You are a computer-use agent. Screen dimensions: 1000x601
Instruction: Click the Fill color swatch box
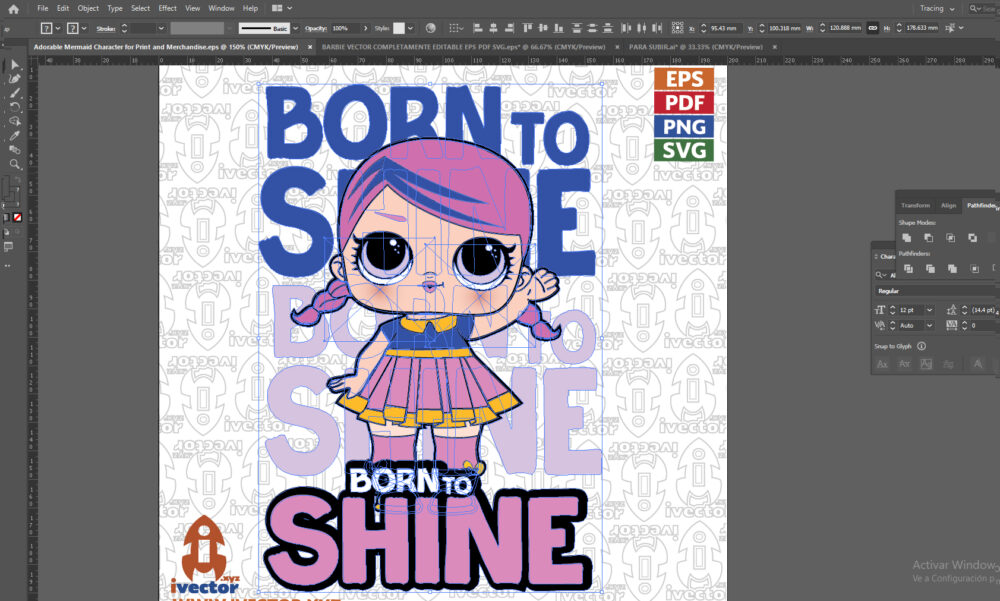[x=47, y=28]
